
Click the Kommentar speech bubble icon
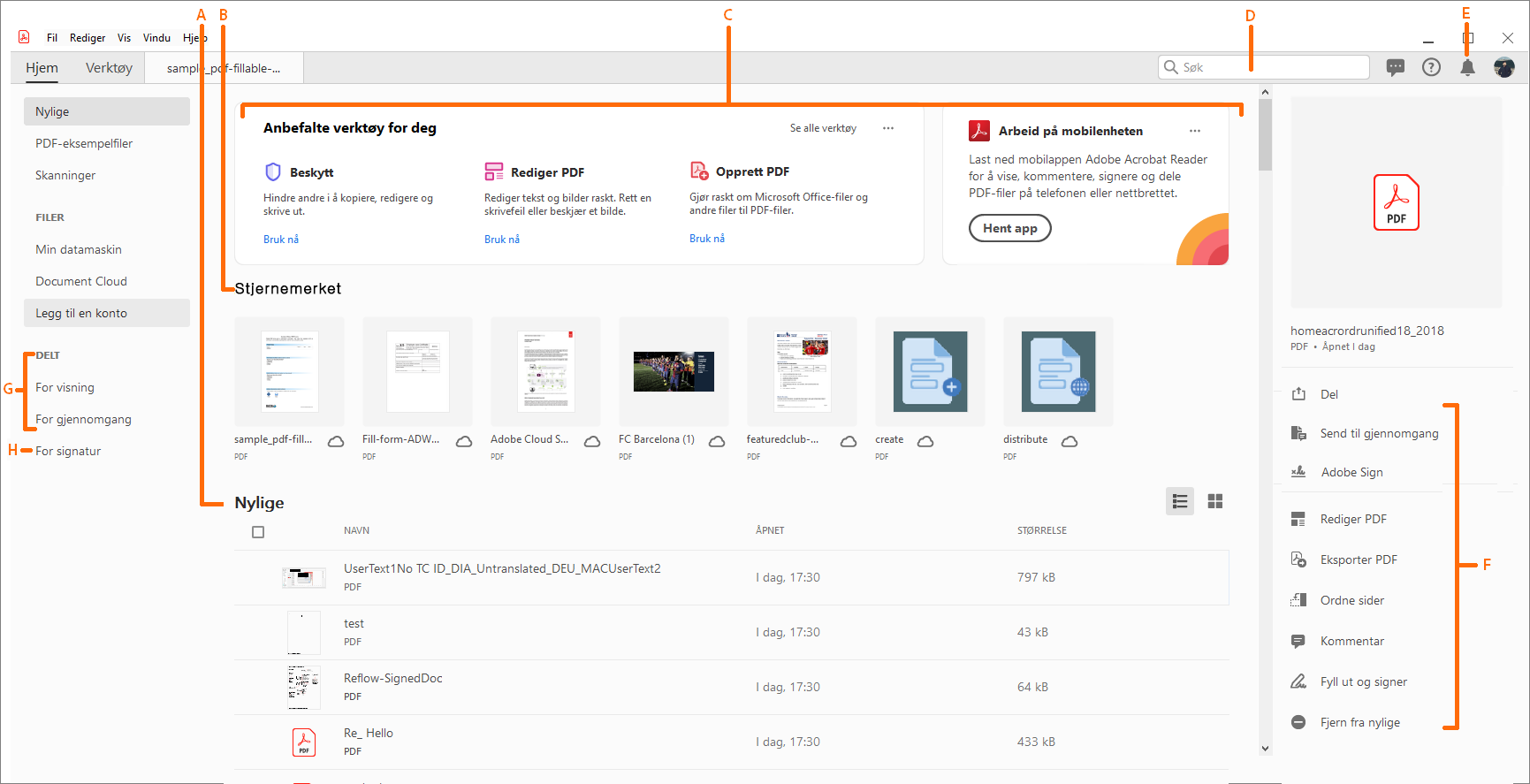pos(1298,641)
